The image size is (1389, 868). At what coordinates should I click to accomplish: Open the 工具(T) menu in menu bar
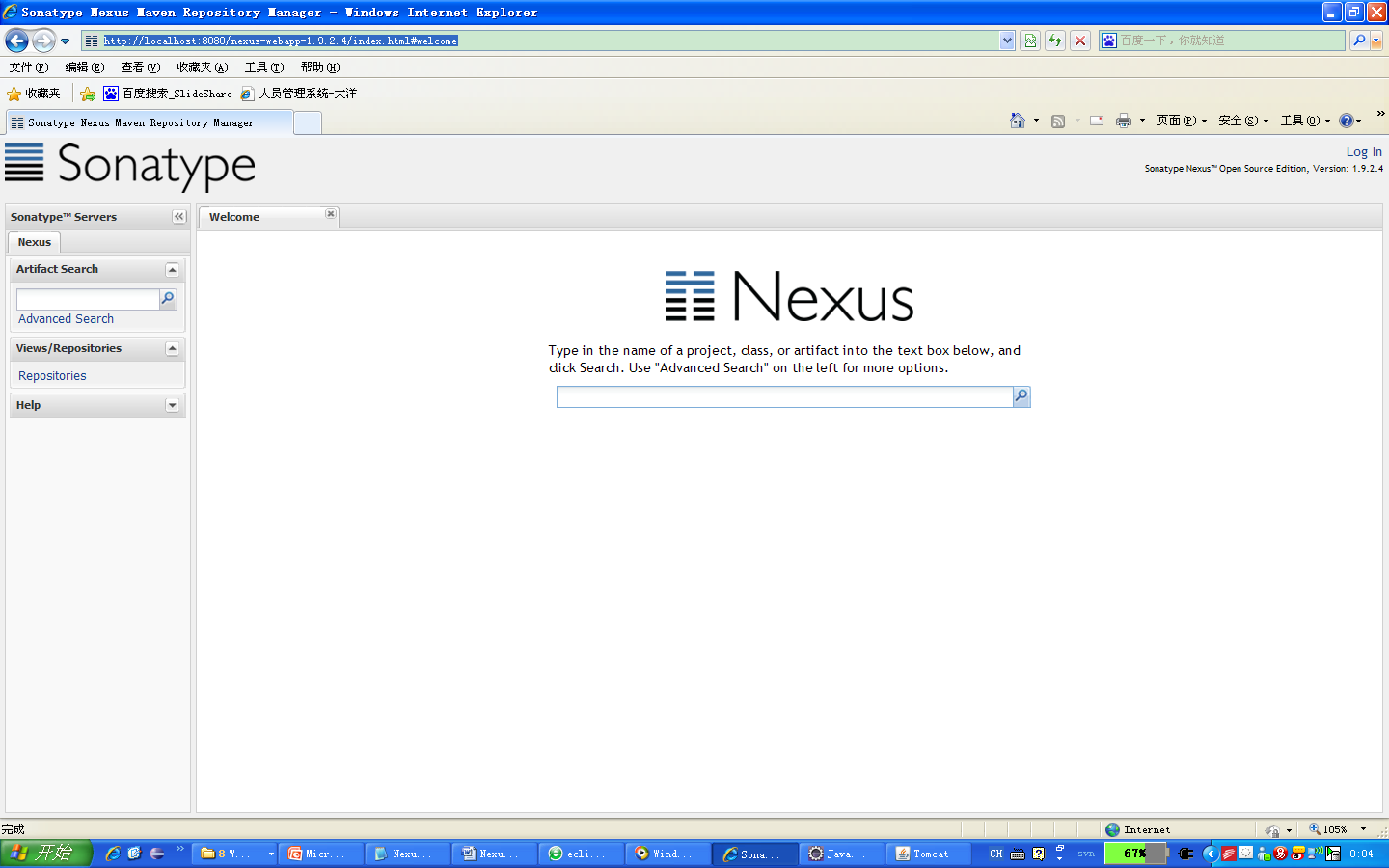pyautogui.click(x=264, y=68)
